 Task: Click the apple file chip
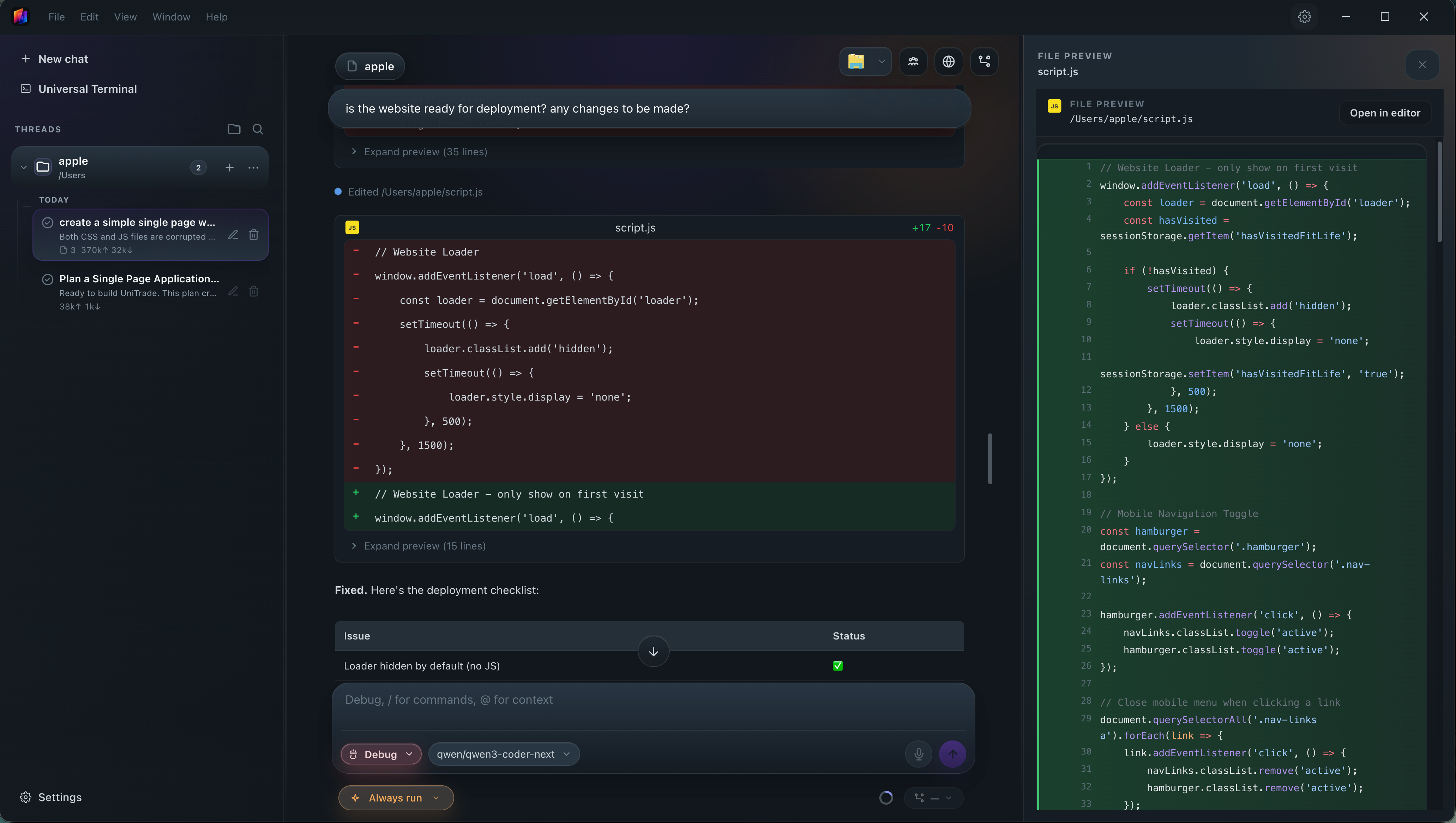370,66
